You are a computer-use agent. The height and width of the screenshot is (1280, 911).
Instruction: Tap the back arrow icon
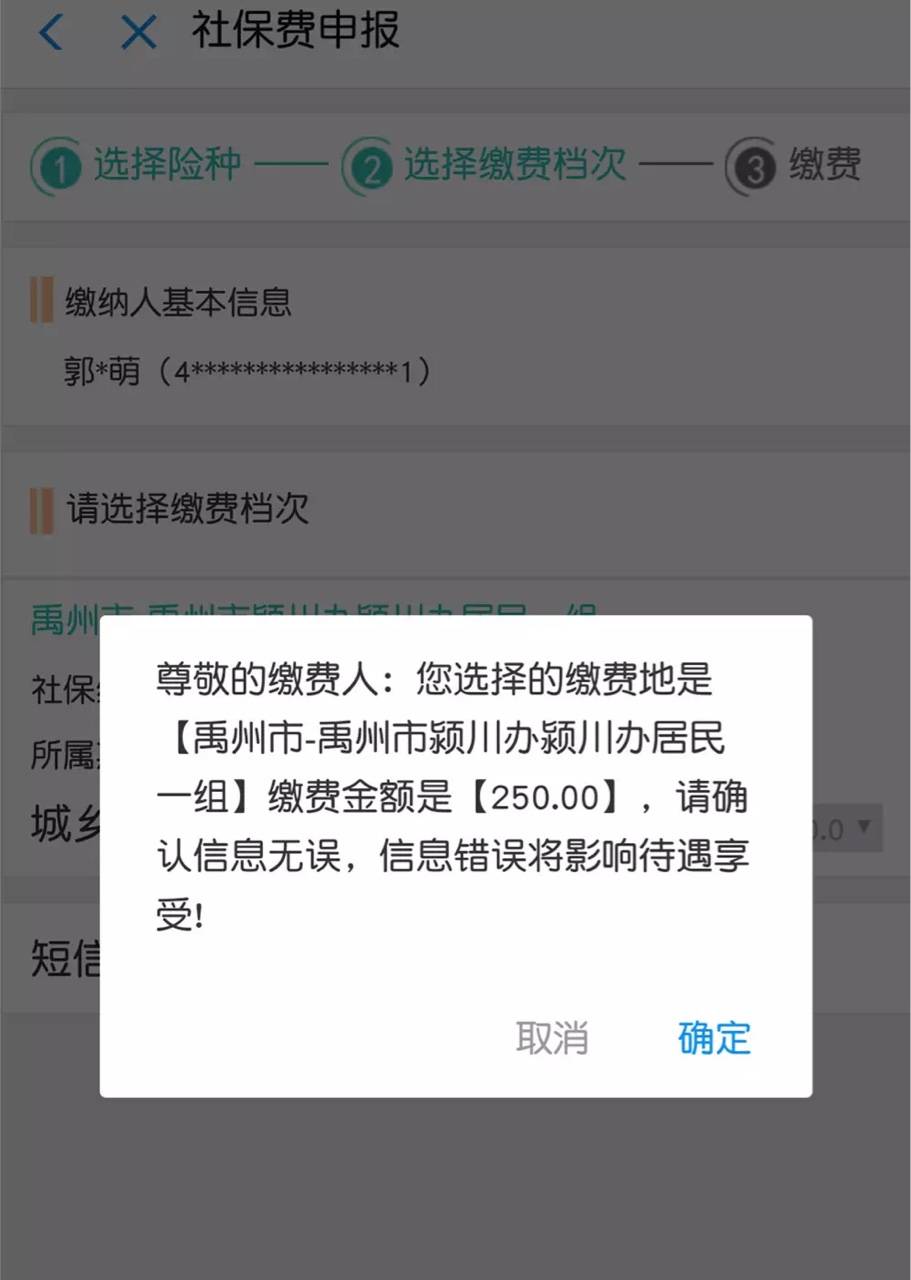click(x=50, y=33)
